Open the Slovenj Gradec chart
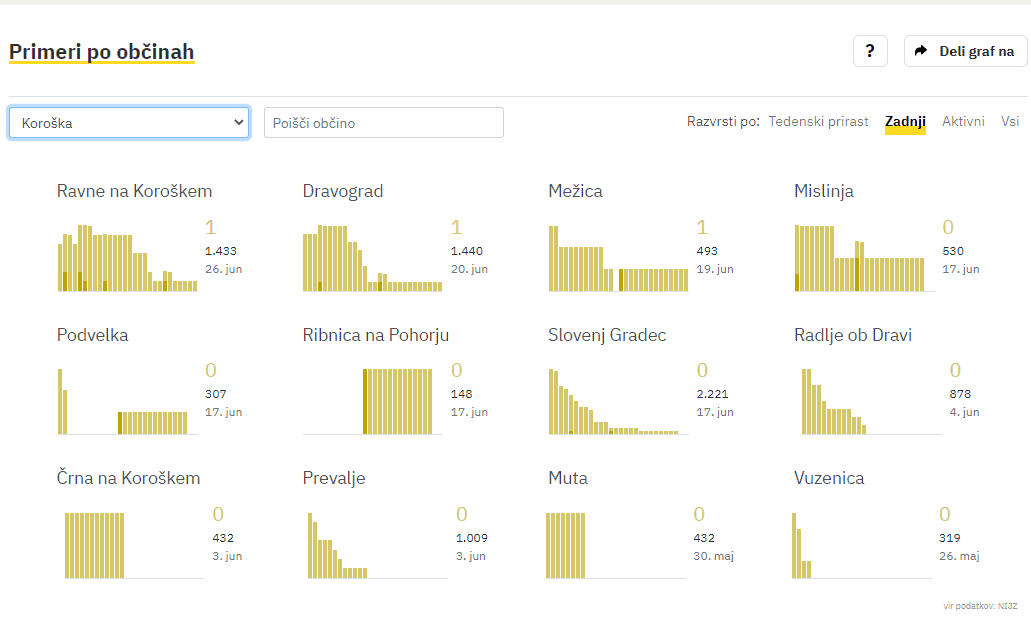Image resolution: width=1031 pixels, height=638 pixels. coord(618,401)
